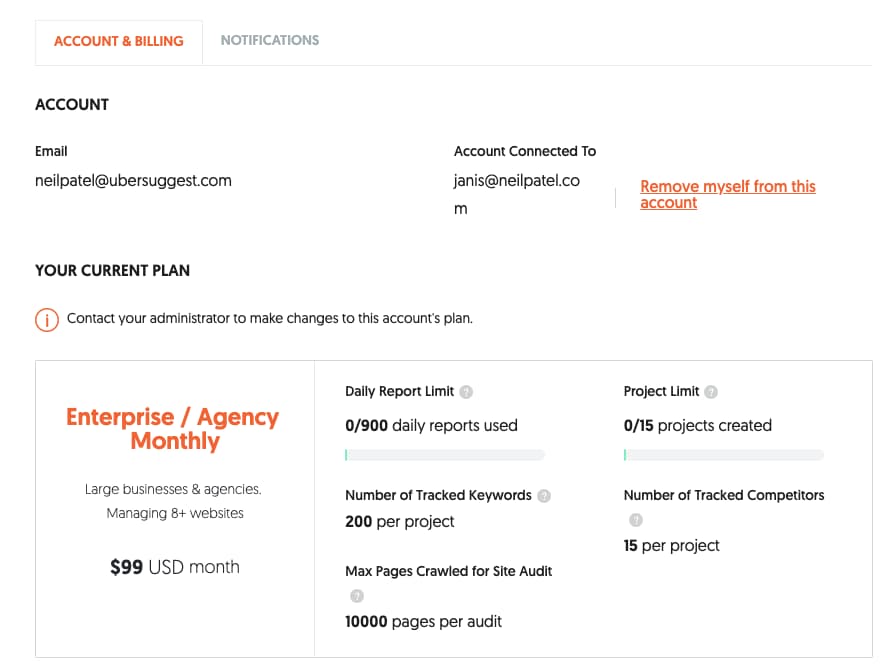888x672 pixels.
Task: Click the projects created progress bar
Action: coord(723,455)
